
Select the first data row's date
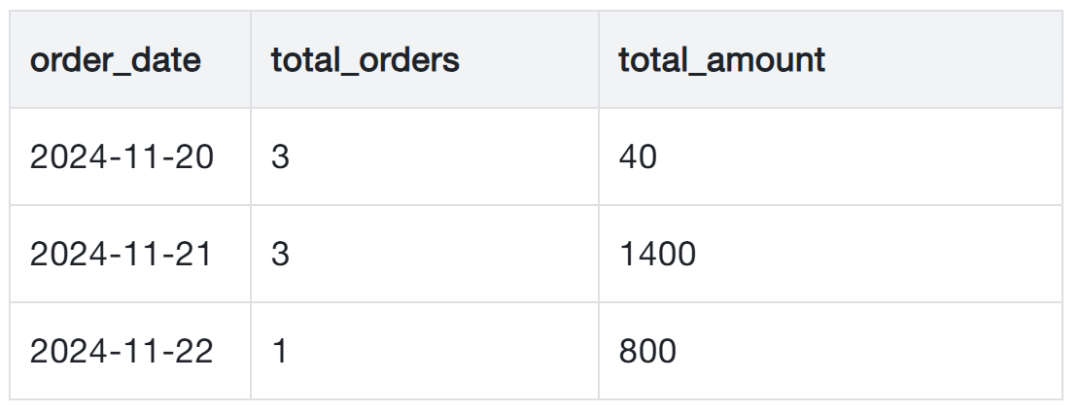click(120, 158)
